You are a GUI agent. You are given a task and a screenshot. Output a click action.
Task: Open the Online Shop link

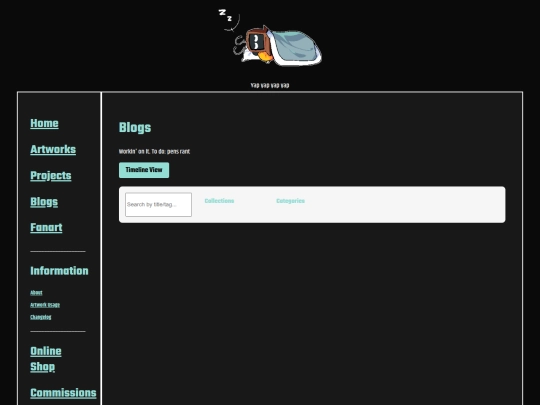tap(46, 359)
